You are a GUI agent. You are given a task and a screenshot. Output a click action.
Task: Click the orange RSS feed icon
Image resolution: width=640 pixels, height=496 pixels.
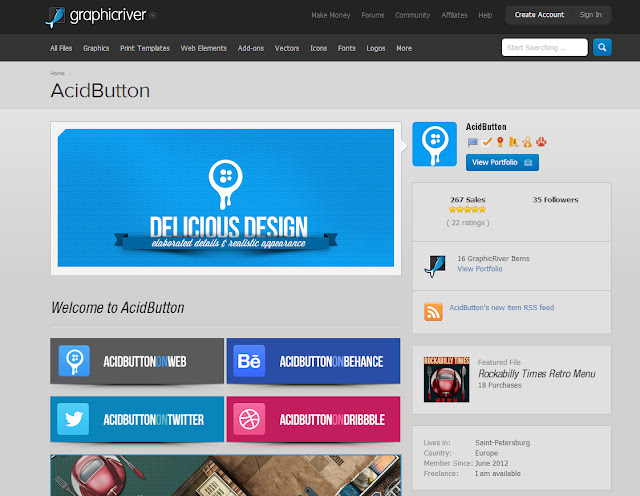pos(433,312)
